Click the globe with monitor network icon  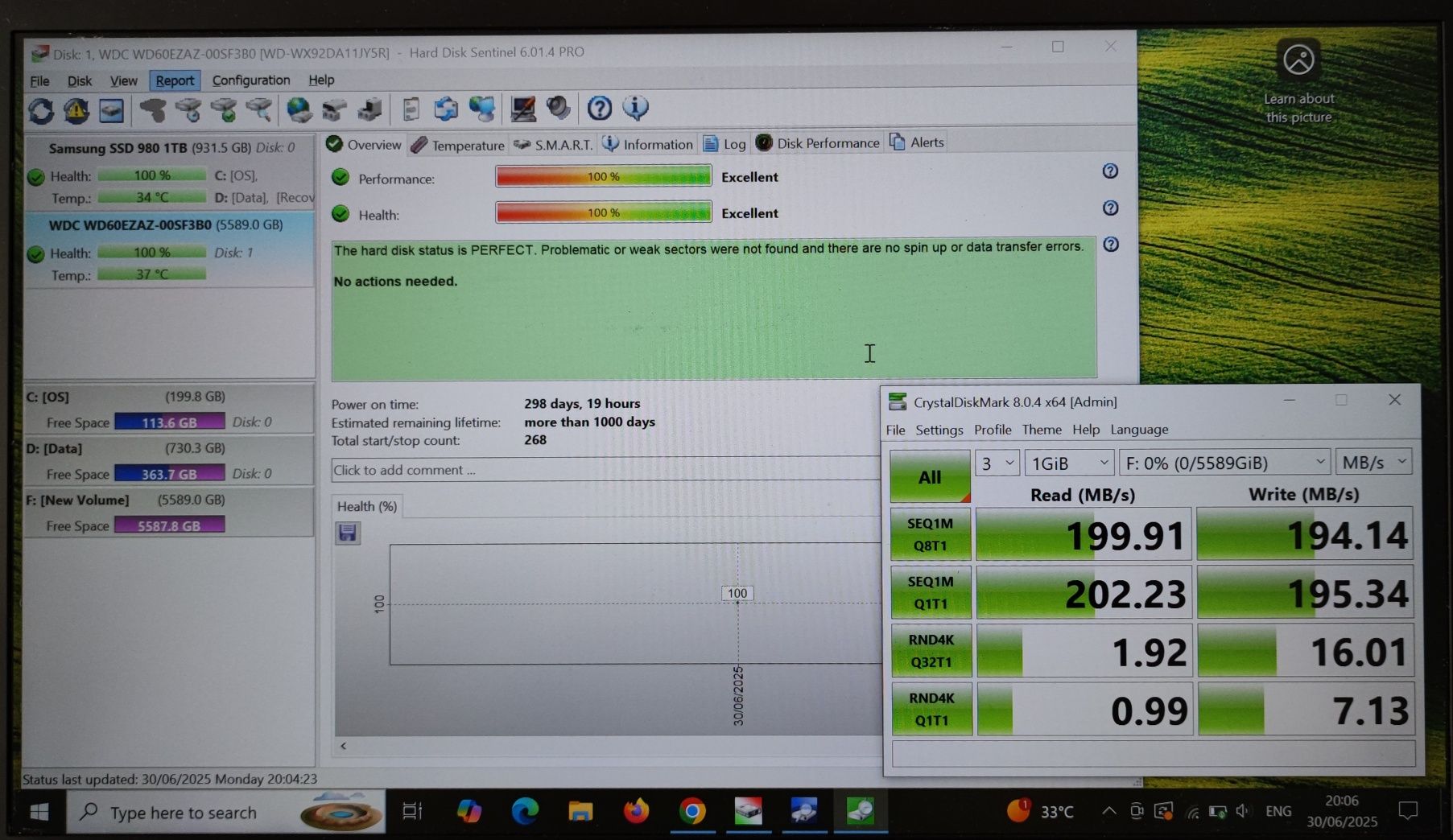pos(482,109)
